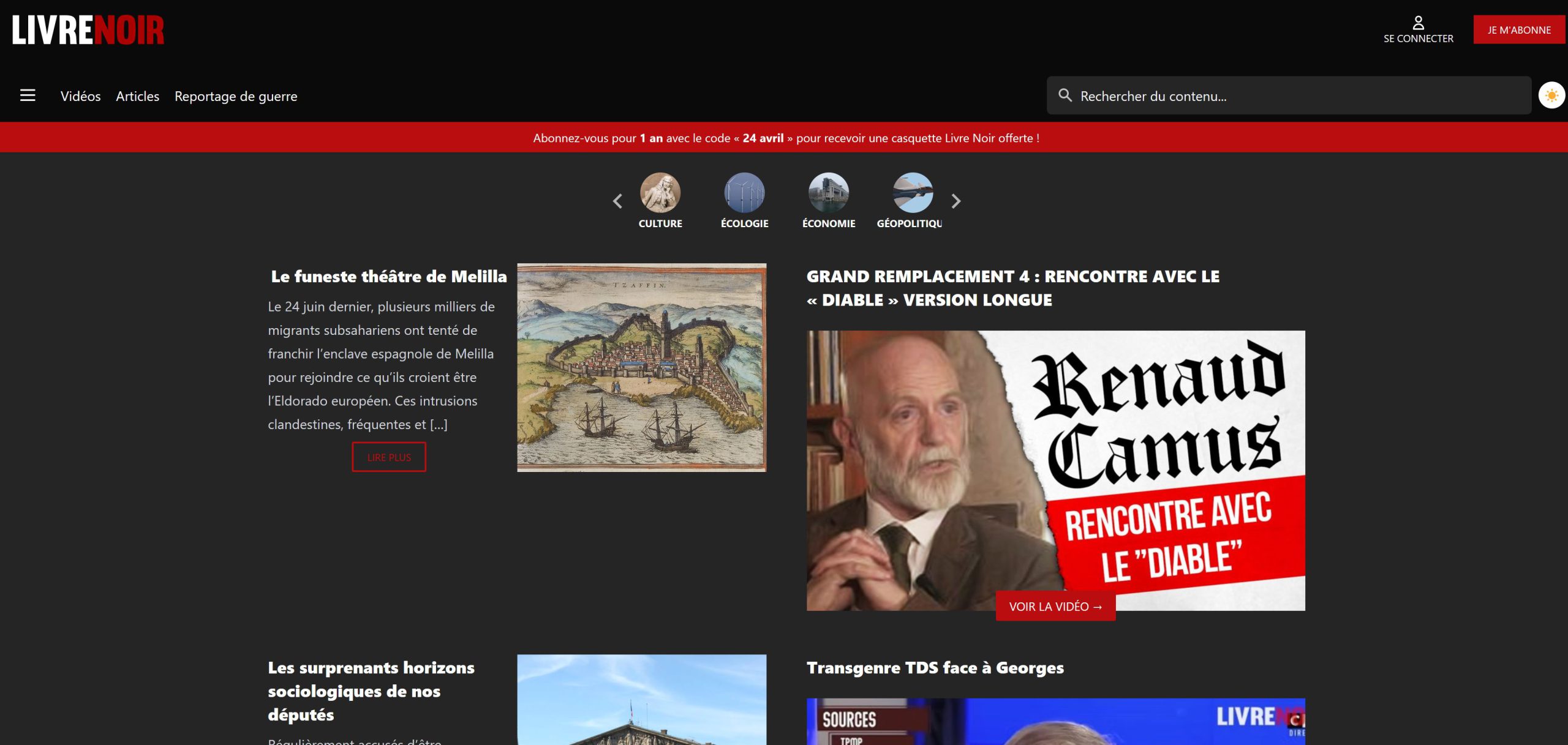Click the Assemblée building article thumbnail
1568x745 pixels.
[x=642, y=700]
